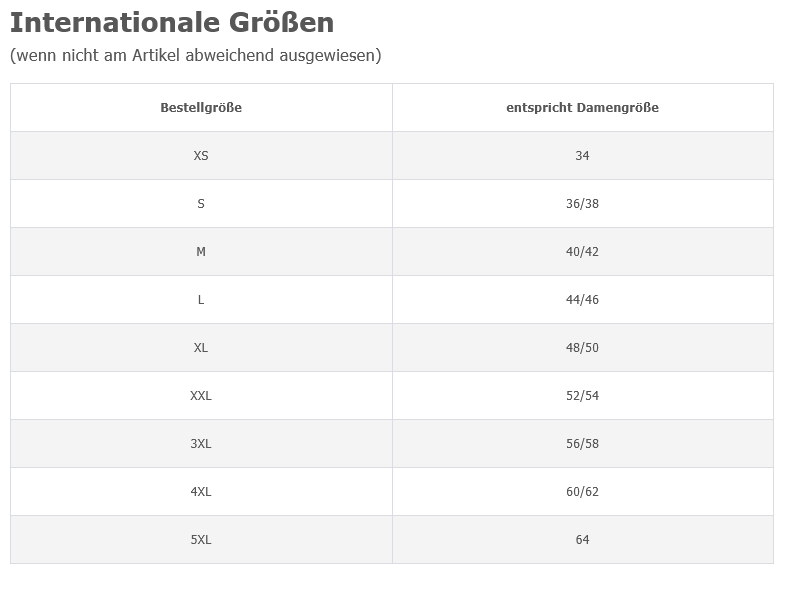Image resolution: width=796 pixels, height=598 pixels.
Task: Select the 3XL size cell
Action: click(x=201, y=444)
